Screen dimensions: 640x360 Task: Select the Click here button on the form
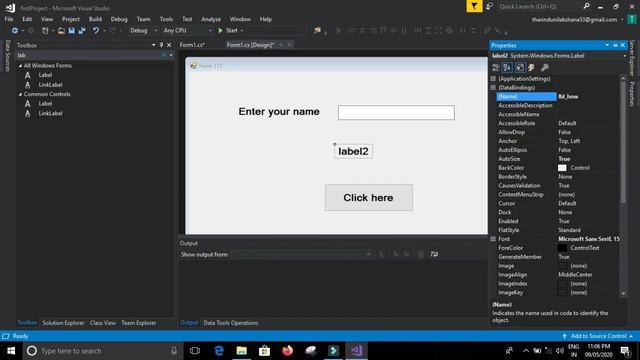(369, 198)
